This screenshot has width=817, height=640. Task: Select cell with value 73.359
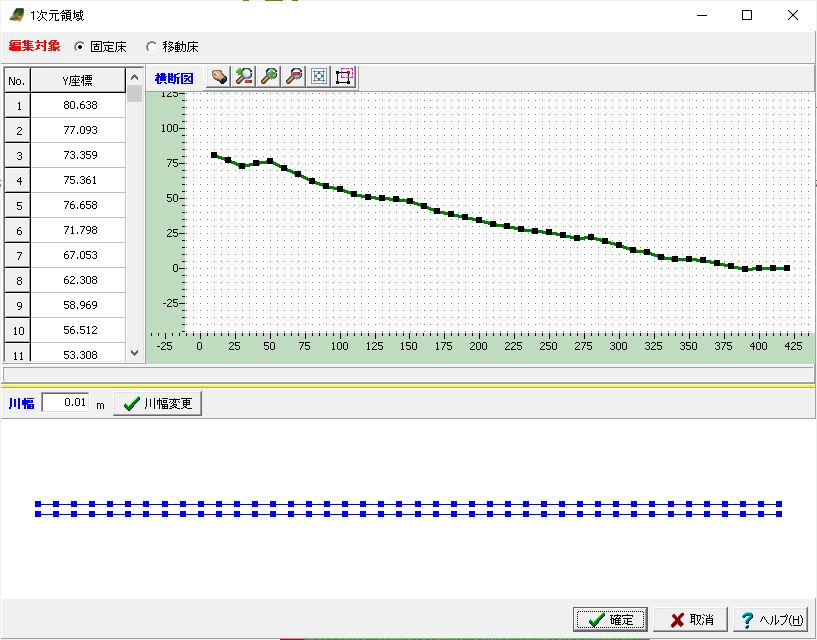click(x=78, y=155)
